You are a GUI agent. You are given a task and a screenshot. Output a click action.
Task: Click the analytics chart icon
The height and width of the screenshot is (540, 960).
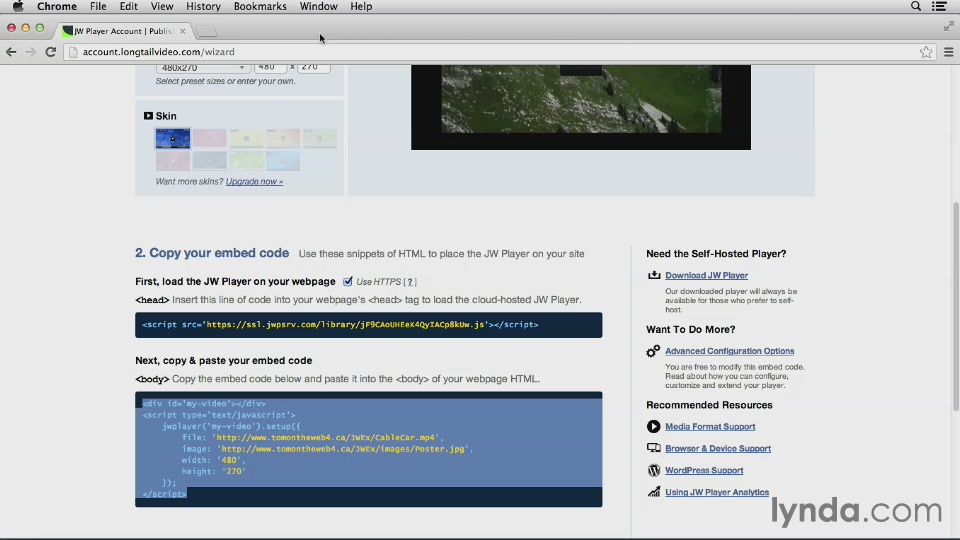point(653,492)
